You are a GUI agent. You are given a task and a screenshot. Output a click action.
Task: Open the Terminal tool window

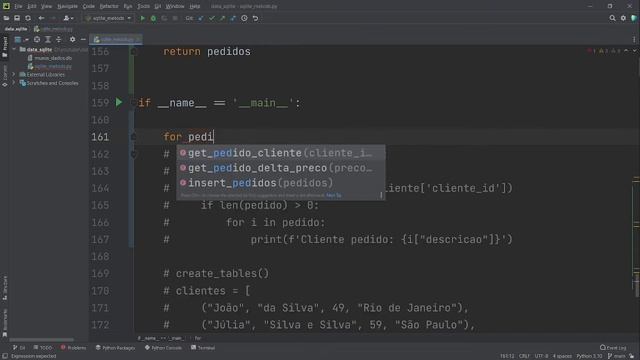click(203, 348)
